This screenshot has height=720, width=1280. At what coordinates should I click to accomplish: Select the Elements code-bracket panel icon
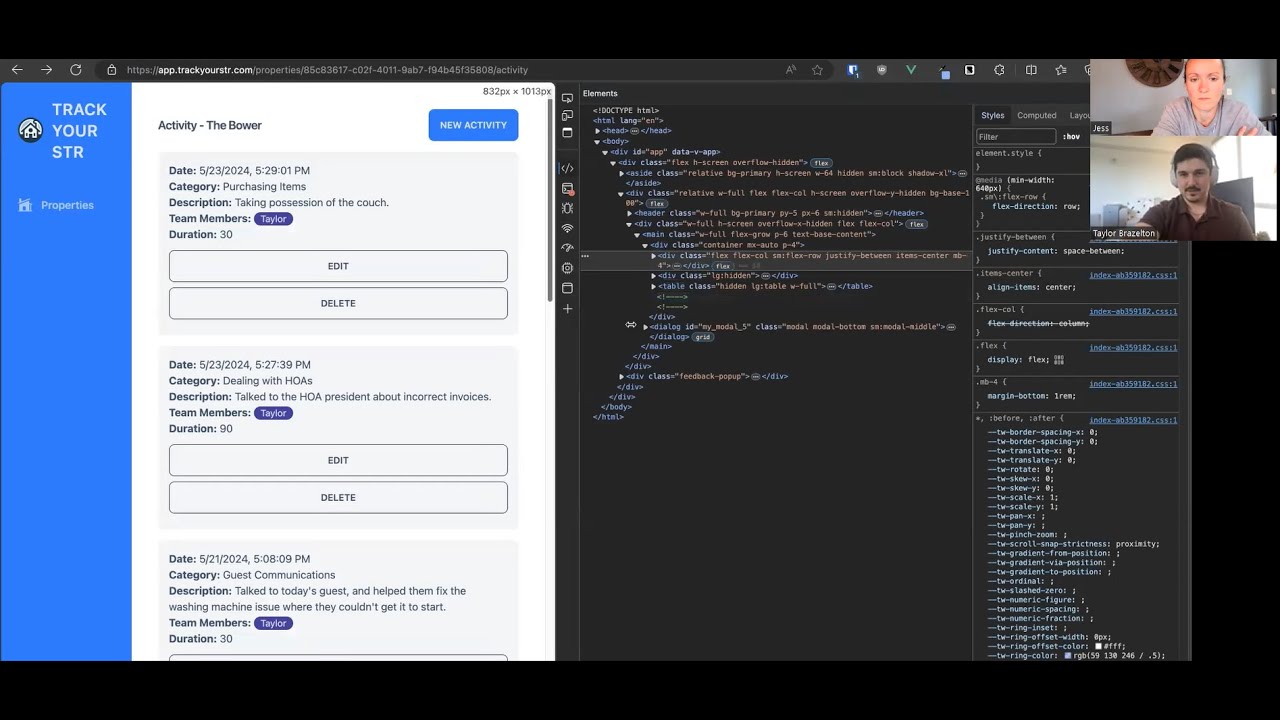click(567, 168)
